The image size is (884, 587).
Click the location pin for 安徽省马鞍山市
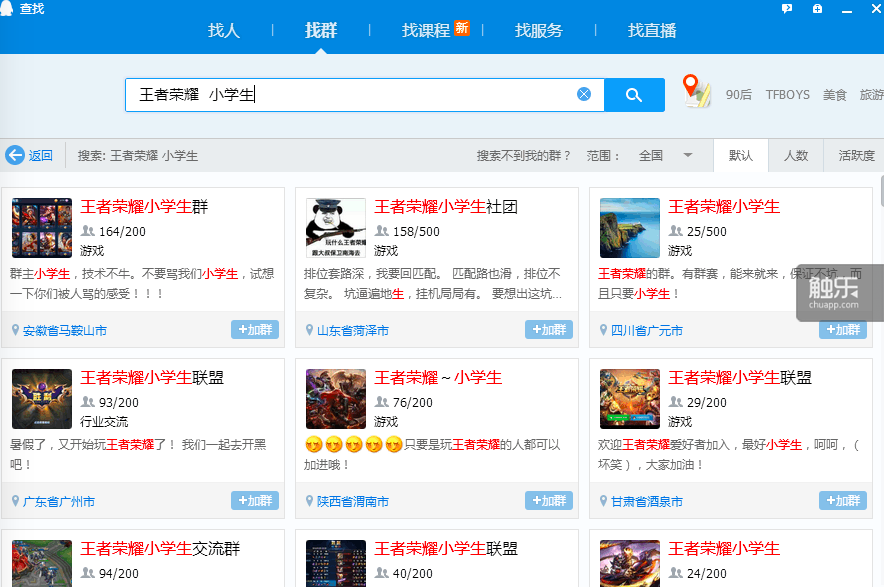point(16,330)
